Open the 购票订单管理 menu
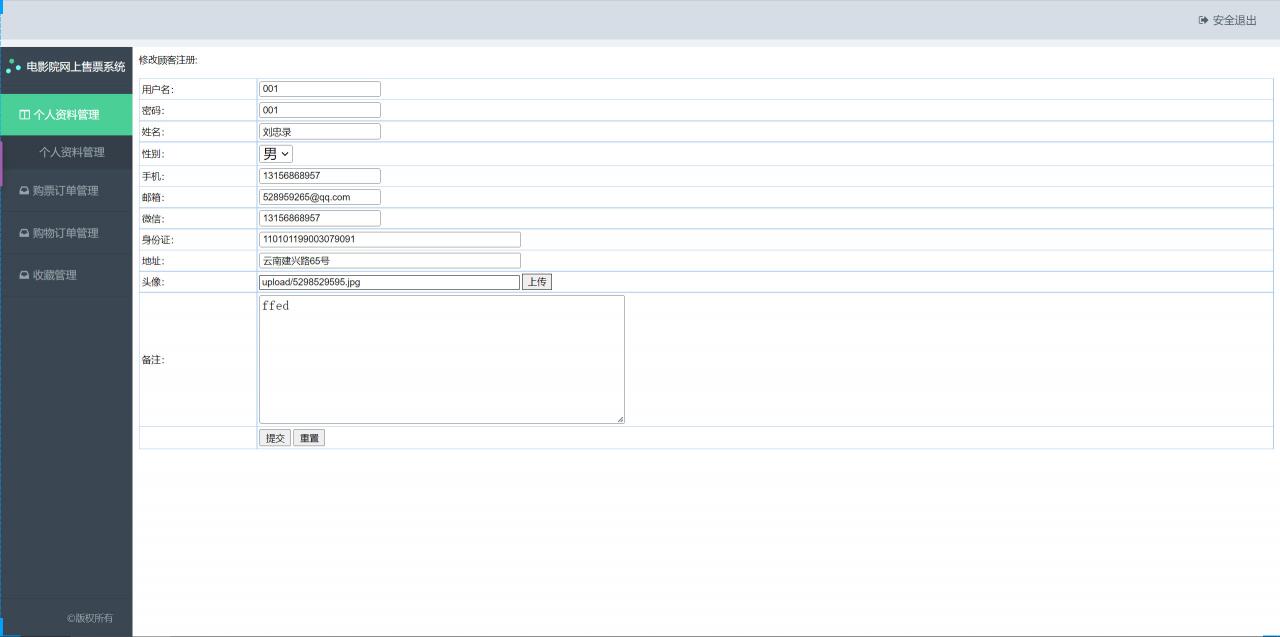This screenshot has width=1280, height=637. click(x=66, y=191)
